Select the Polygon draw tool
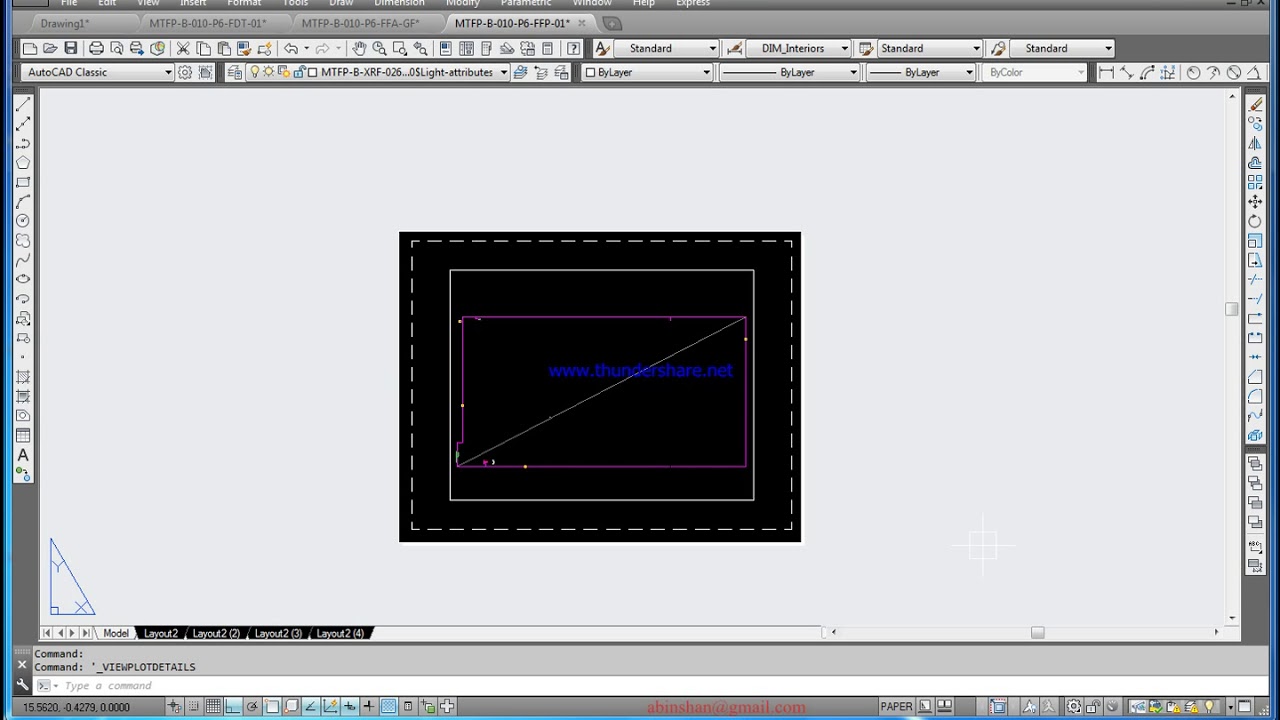 pyautogui.click(x=23, y=163)
